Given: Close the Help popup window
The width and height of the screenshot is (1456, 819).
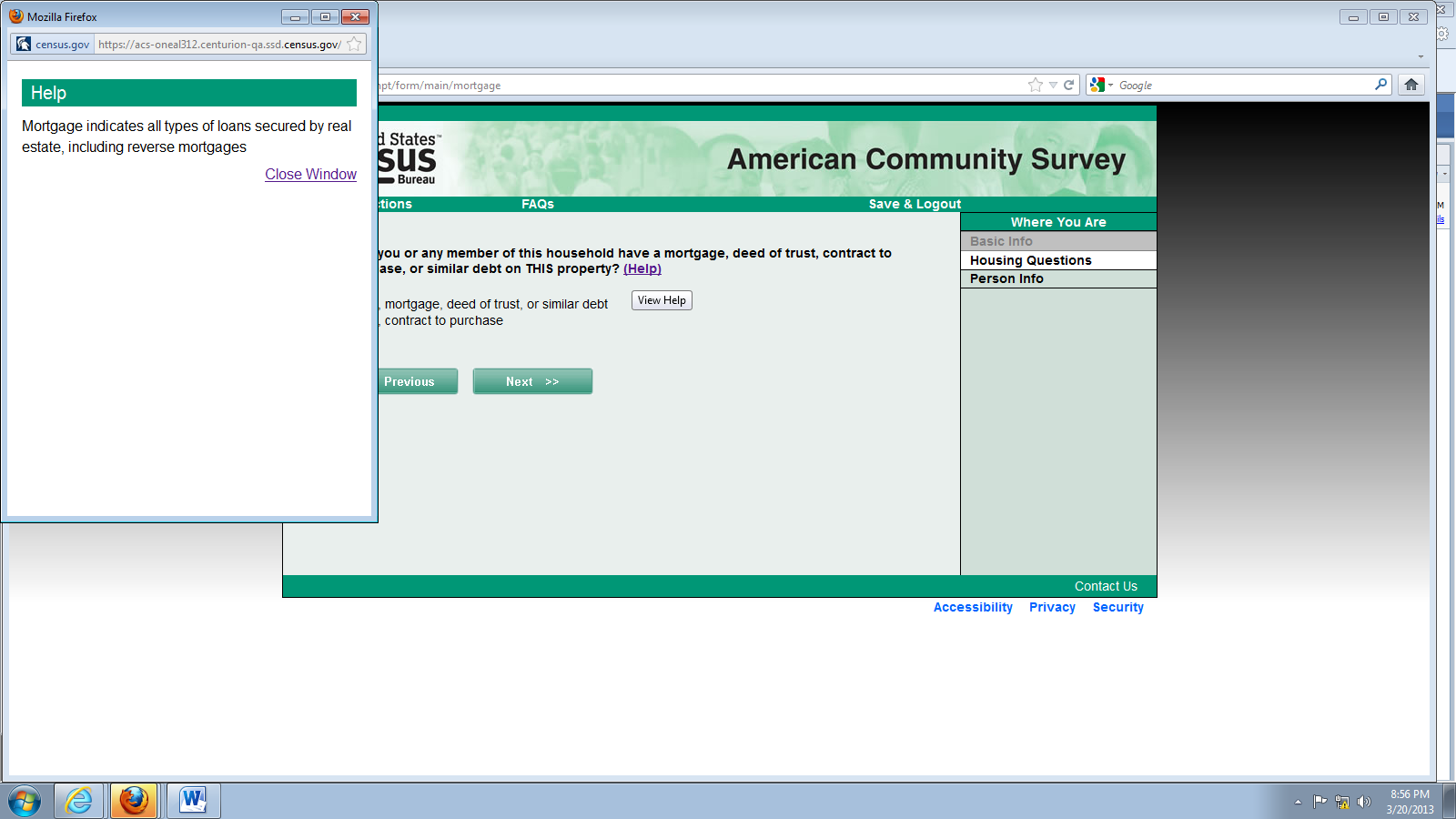Looking at the screenshot, I should coord(355,16).
